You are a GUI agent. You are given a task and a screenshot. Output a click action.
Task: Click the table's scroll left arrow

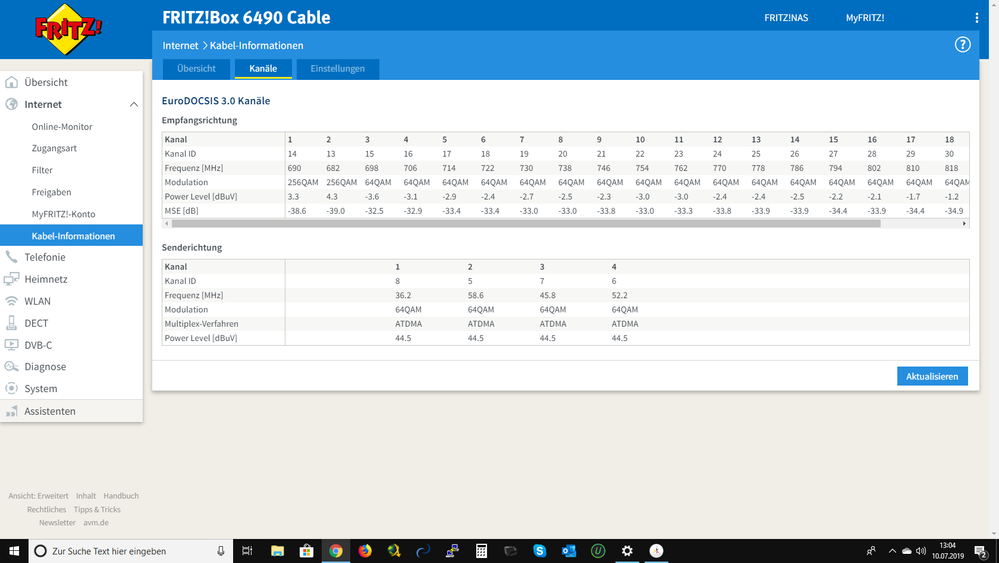(167, 224)
